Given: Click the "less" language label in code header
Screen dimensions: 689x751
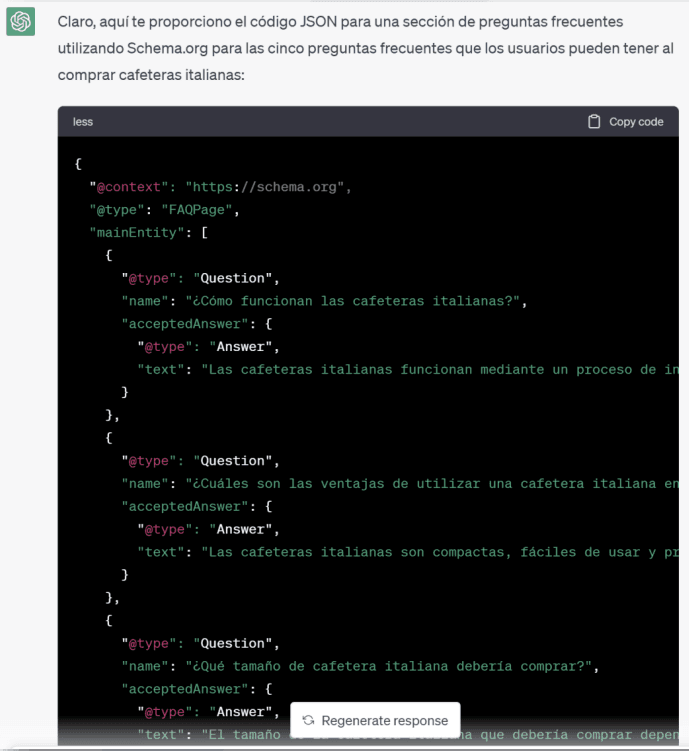Looking at the screenshot, I should coord(83,122).
